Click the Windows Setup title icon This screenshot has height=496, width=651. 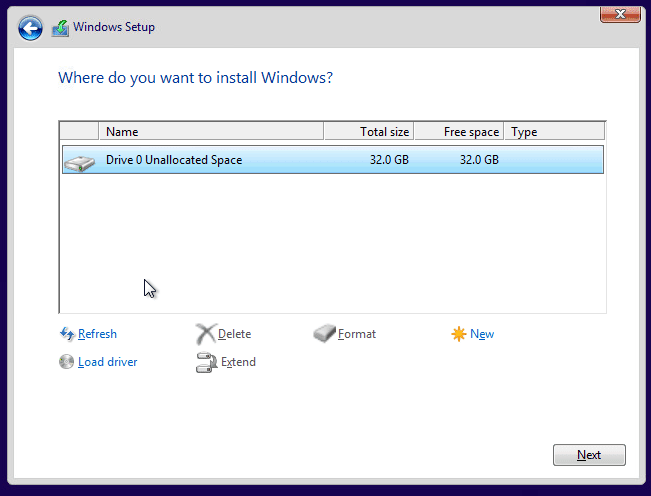click(60, 28)
